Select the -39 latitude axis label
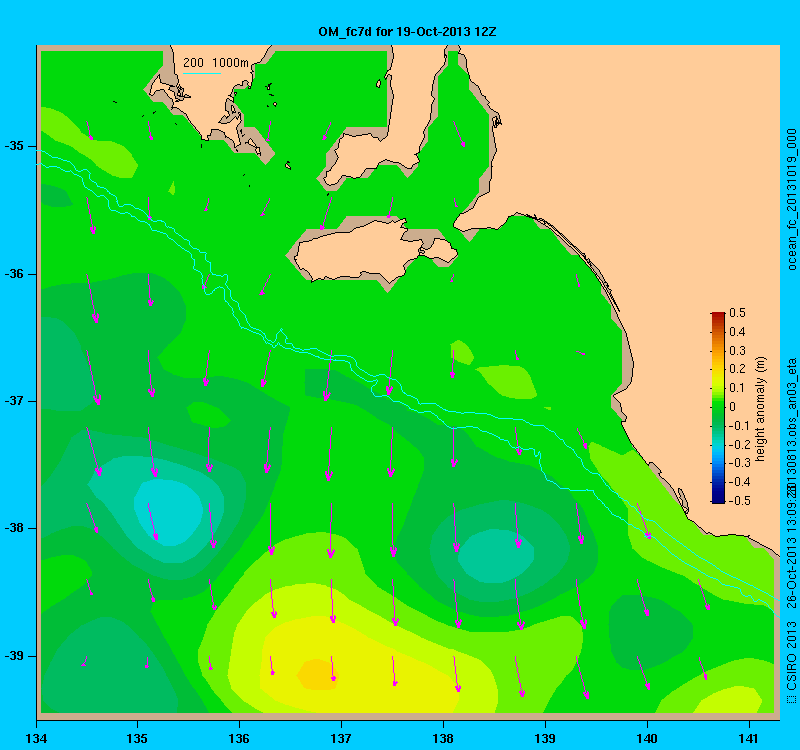 pos(14,656)
